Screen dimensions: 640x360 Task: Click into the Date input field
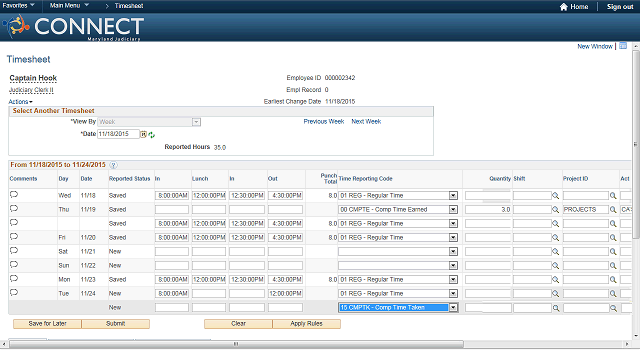(x=118, y=134)
